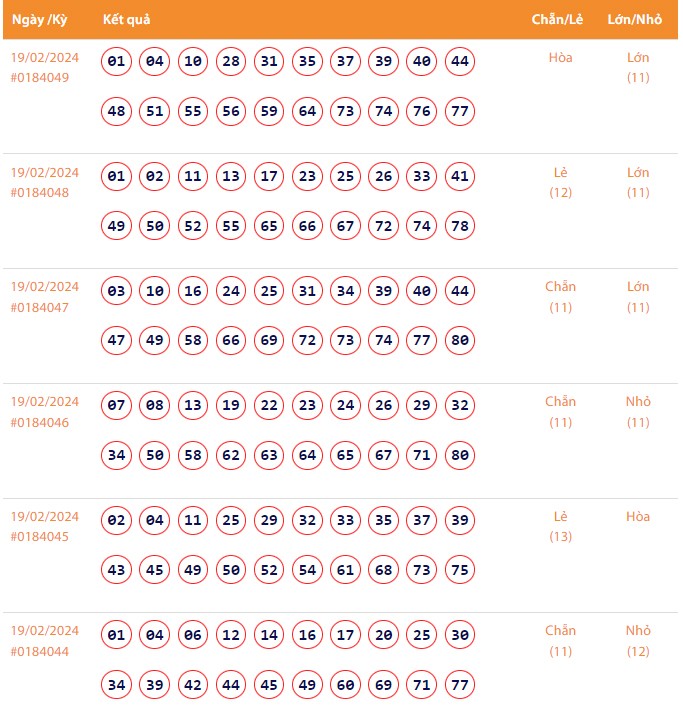Click the "Lẻ (12)" result for draw #0184048
This screenshot has width=683, height=722.
click(x=560, y=182)
